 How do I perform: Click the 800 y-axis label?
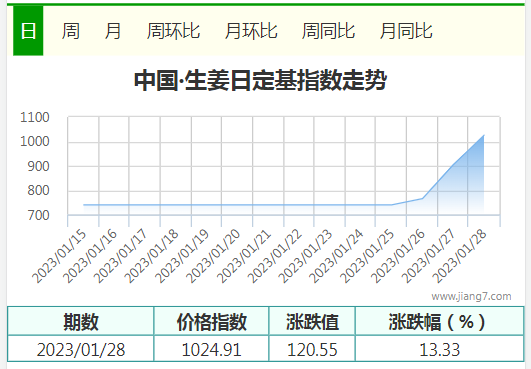click(39, 191)
